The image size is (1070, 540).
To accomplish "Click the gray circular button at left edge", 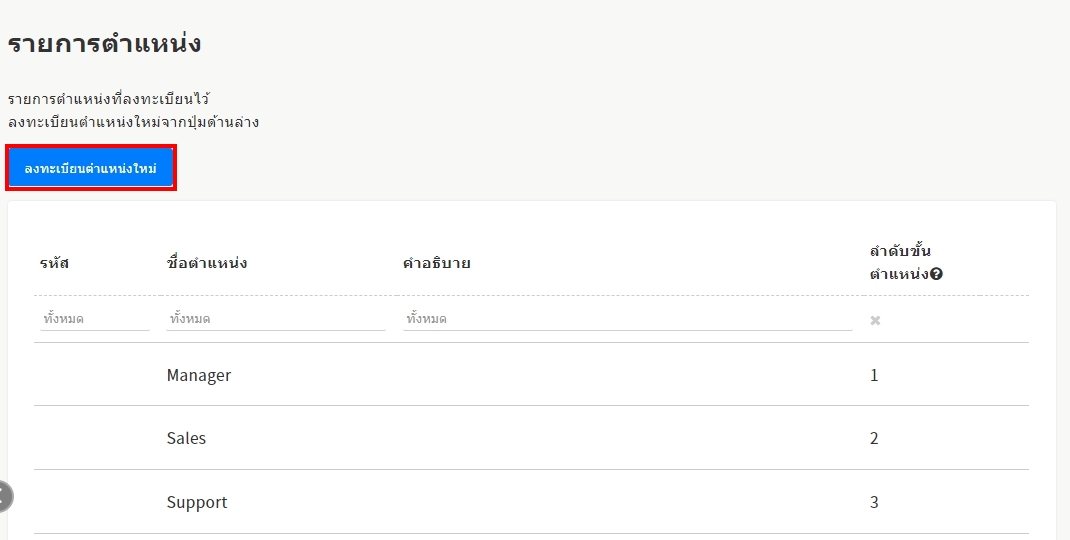I will coord(4,497).
